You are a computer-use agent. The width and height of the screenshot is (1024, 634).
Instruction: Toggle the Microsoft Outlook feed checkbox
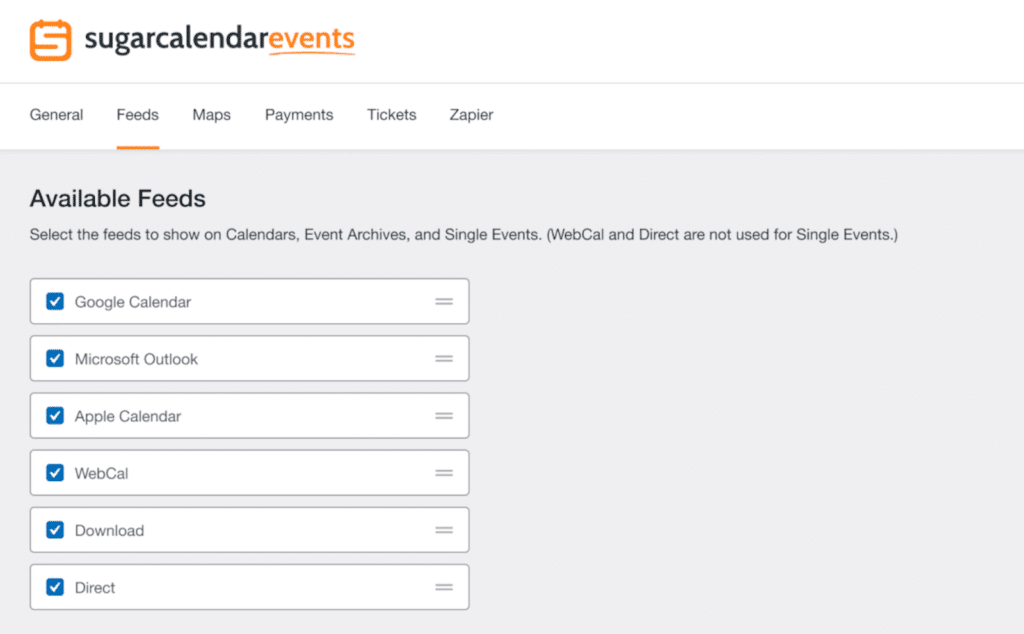pyautogui.click(x=55, y=358)
